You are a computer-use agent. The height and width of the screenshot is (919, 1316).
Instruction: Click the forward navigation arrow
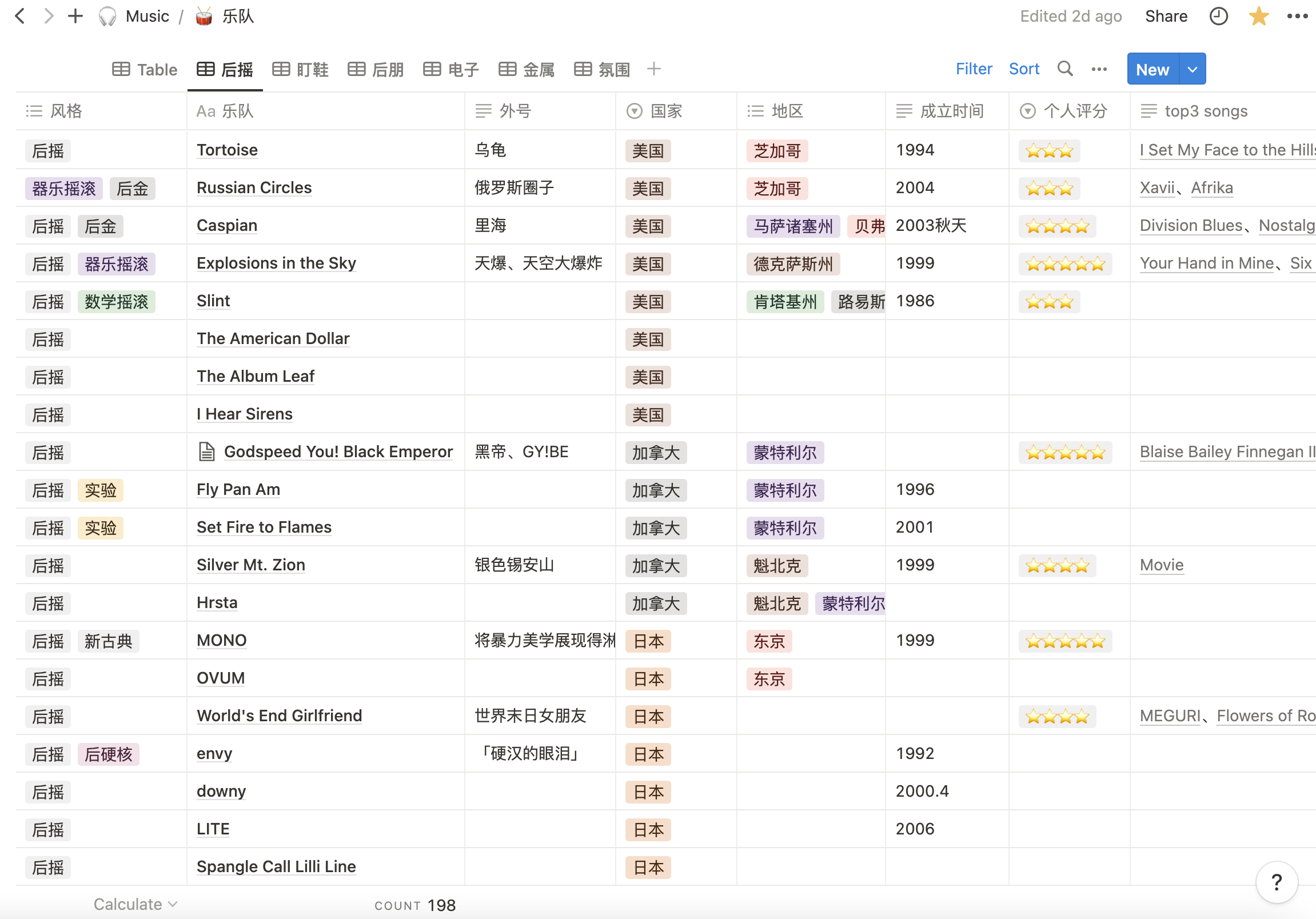point(49,16)
